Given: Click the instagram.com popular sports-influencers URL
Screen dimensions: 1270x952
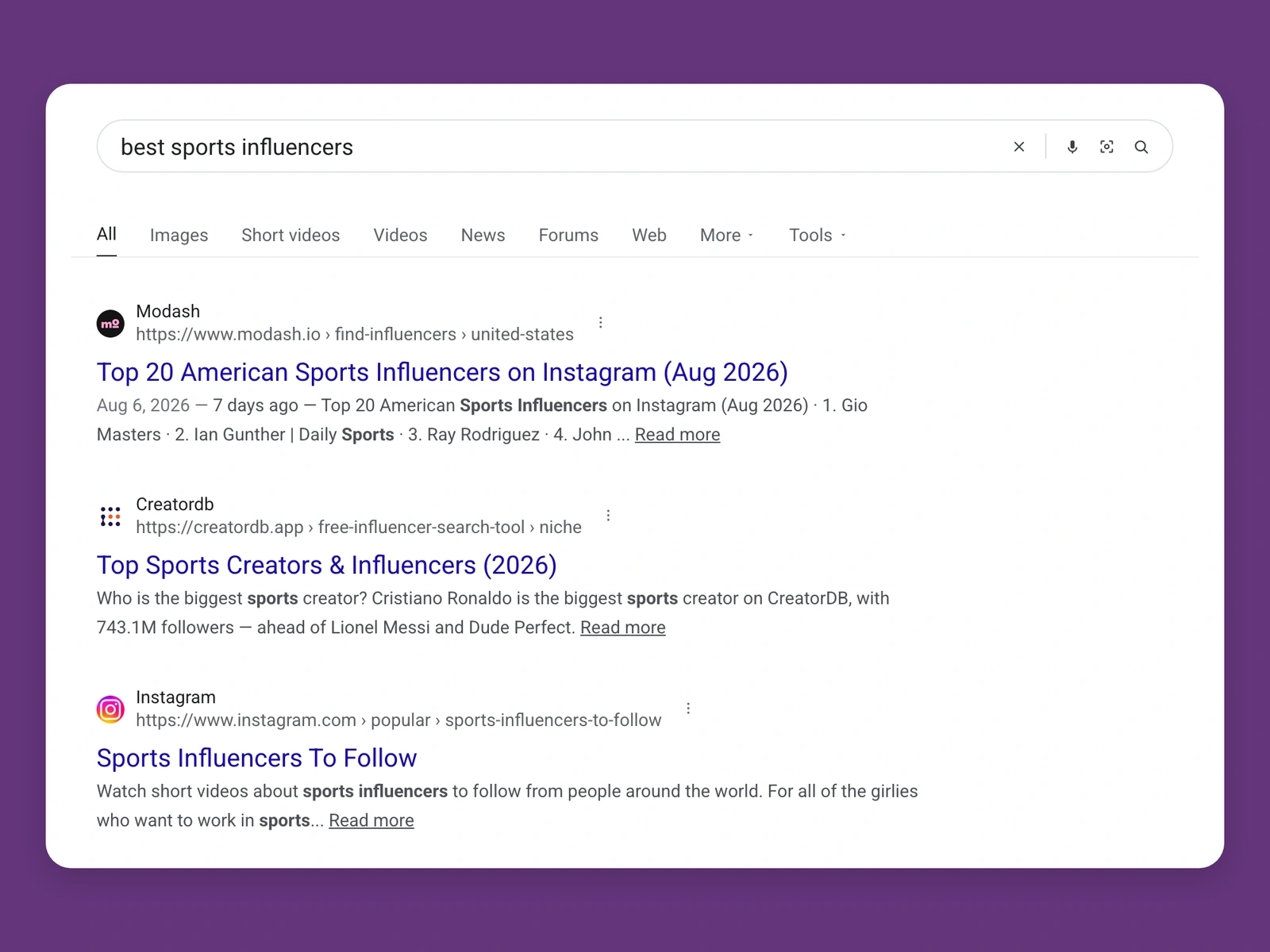Looking at the screenshot, I should pyautogui.click(x=398, y=720).
